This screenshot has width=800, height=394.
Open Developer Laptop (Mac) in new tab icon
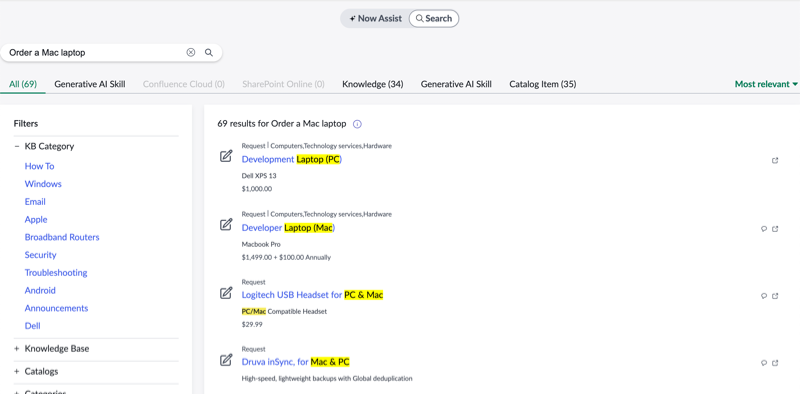[775, 229]
